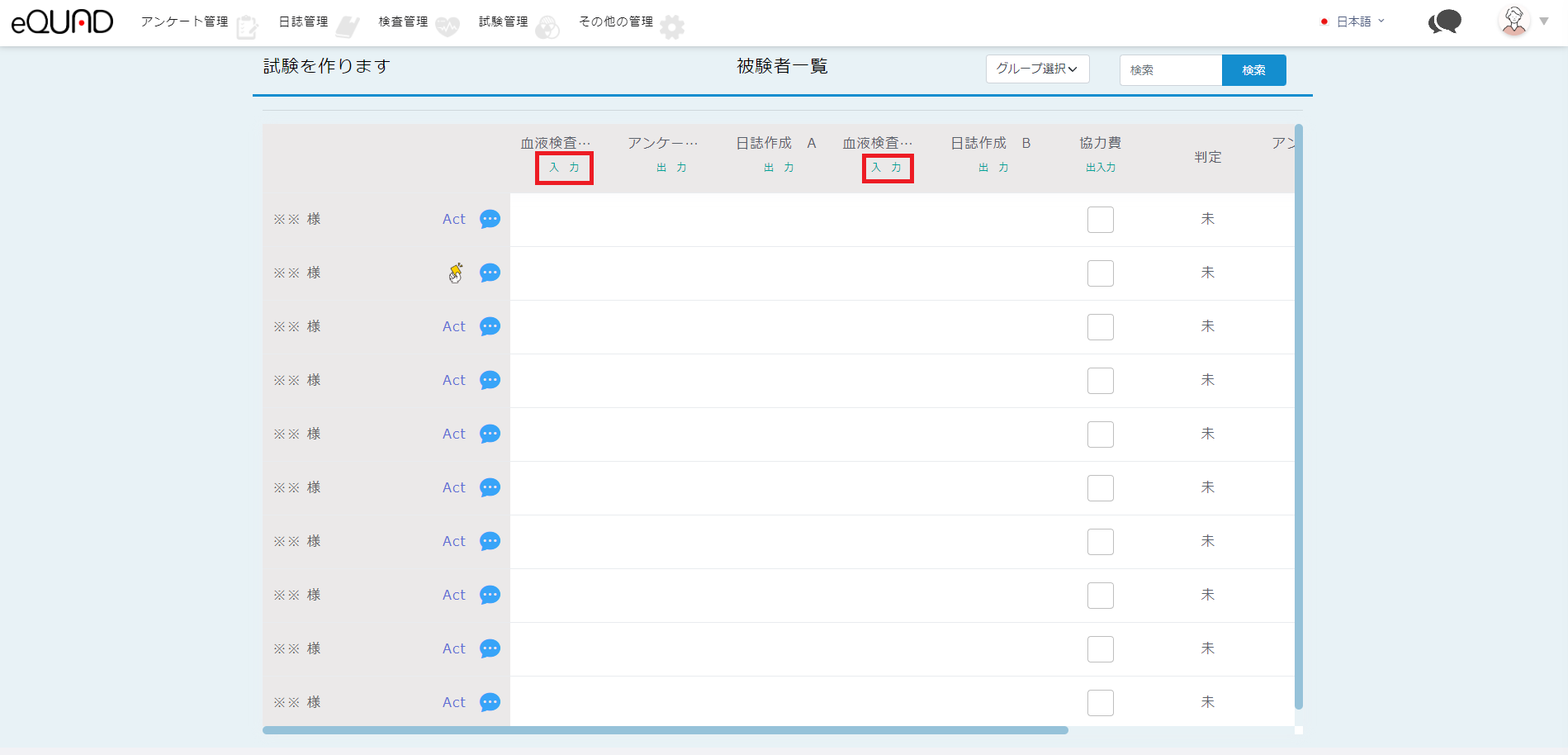The height and width of the screenshot is (755, 1568).
Task: Toggle the 協力費 checkbox in last row
Action: click(1100, 703)
